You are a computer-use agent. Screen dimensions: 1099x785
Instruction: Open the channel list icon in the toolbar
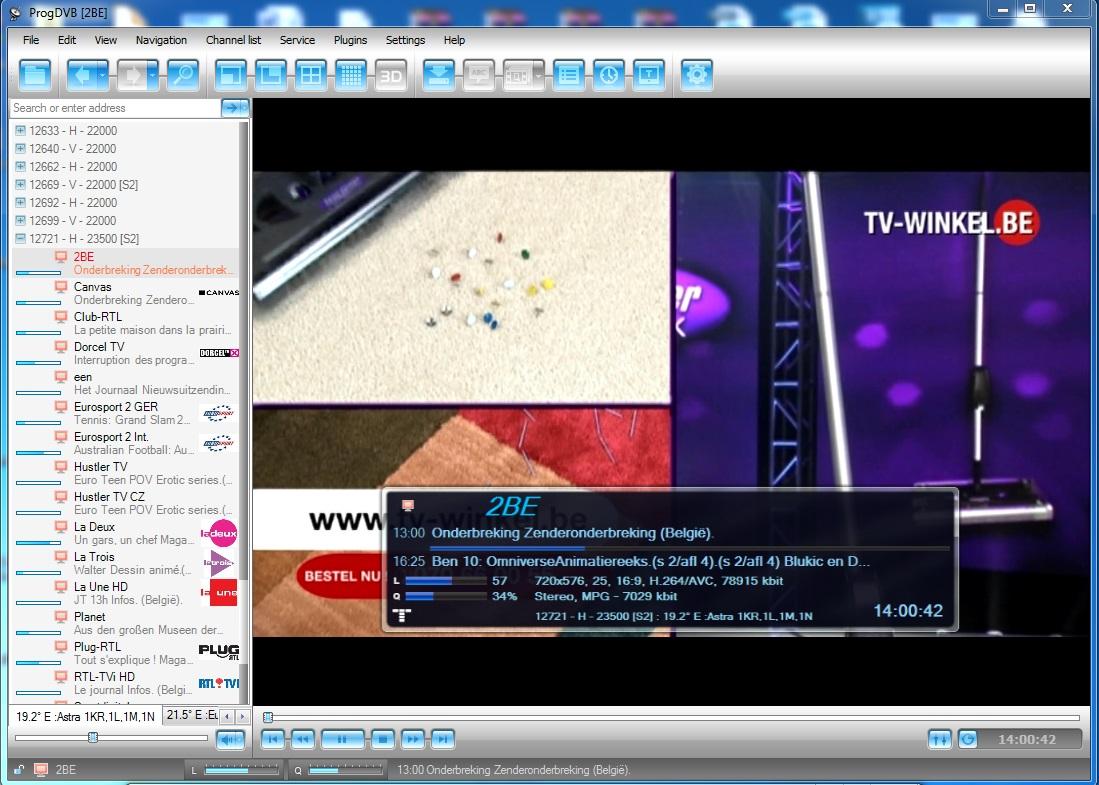point(568,75)
